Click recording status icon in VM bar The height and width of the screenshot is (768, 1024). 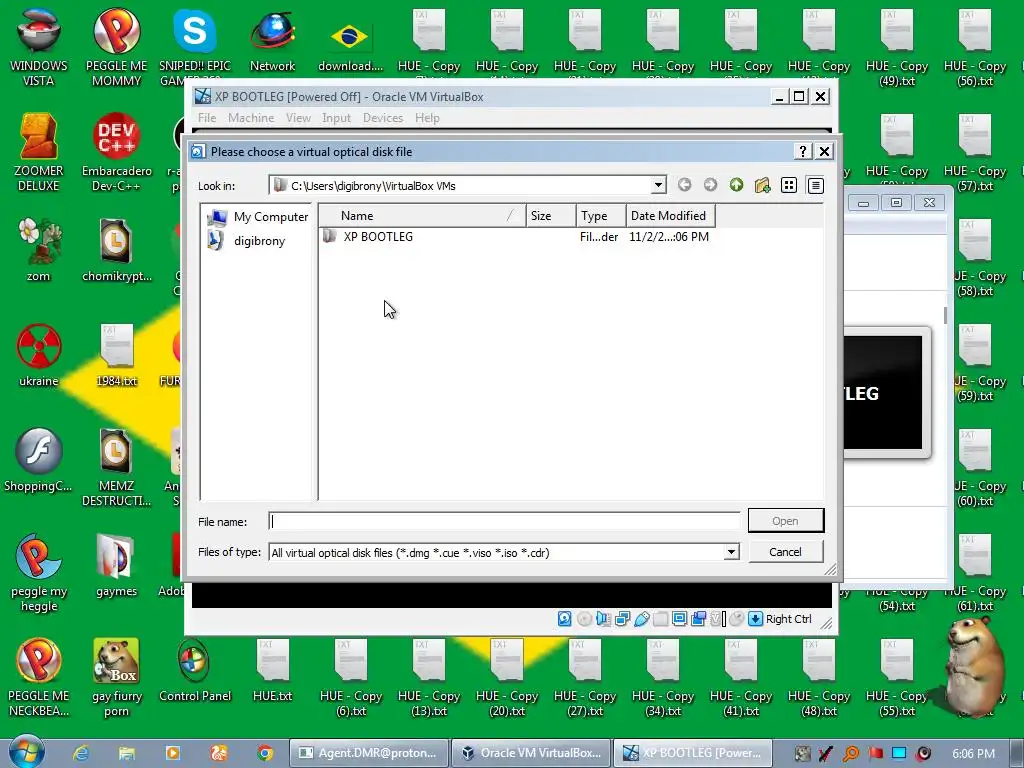tap(698, 618)
